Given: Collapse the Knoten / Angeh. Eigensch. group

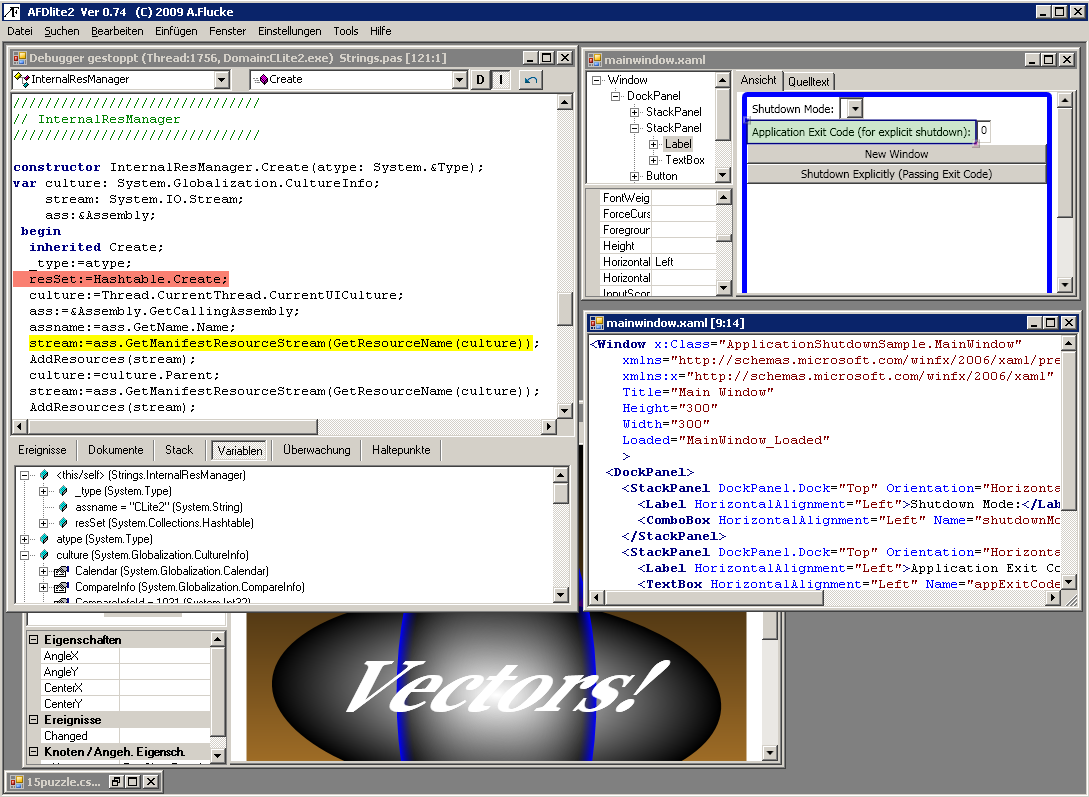Looking at the screenshot, I should tap(34, 752).
